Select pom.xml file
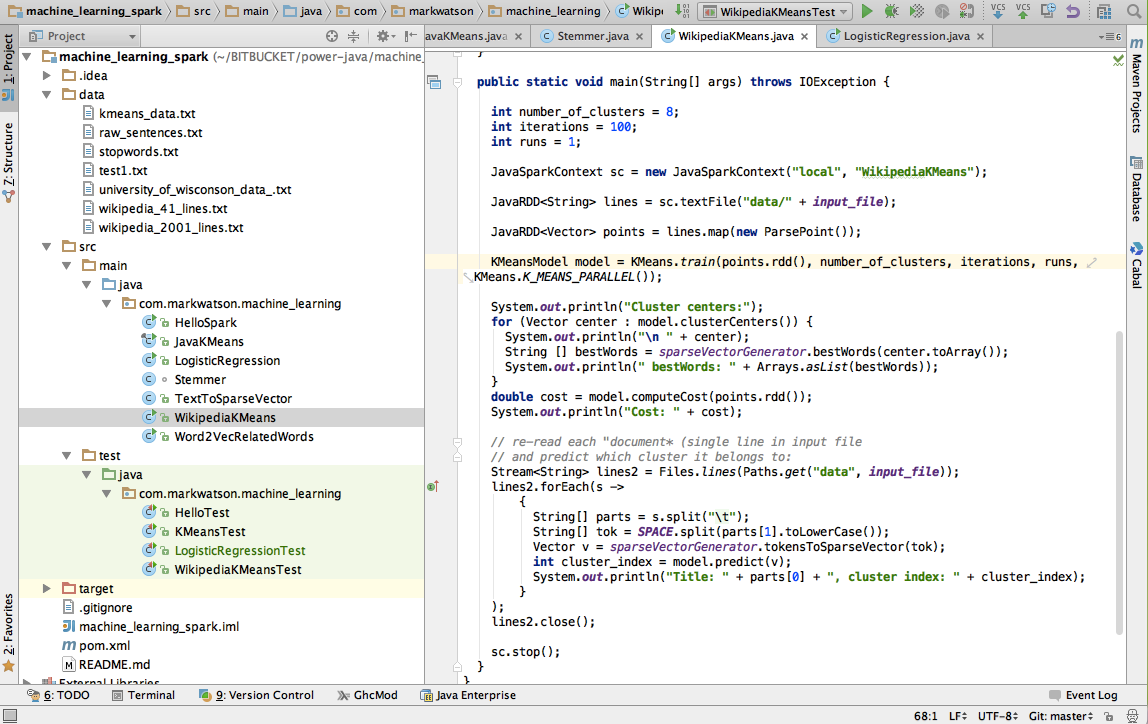The width and height of the screenshot is (1148, 724). click(x=105, y=646)
